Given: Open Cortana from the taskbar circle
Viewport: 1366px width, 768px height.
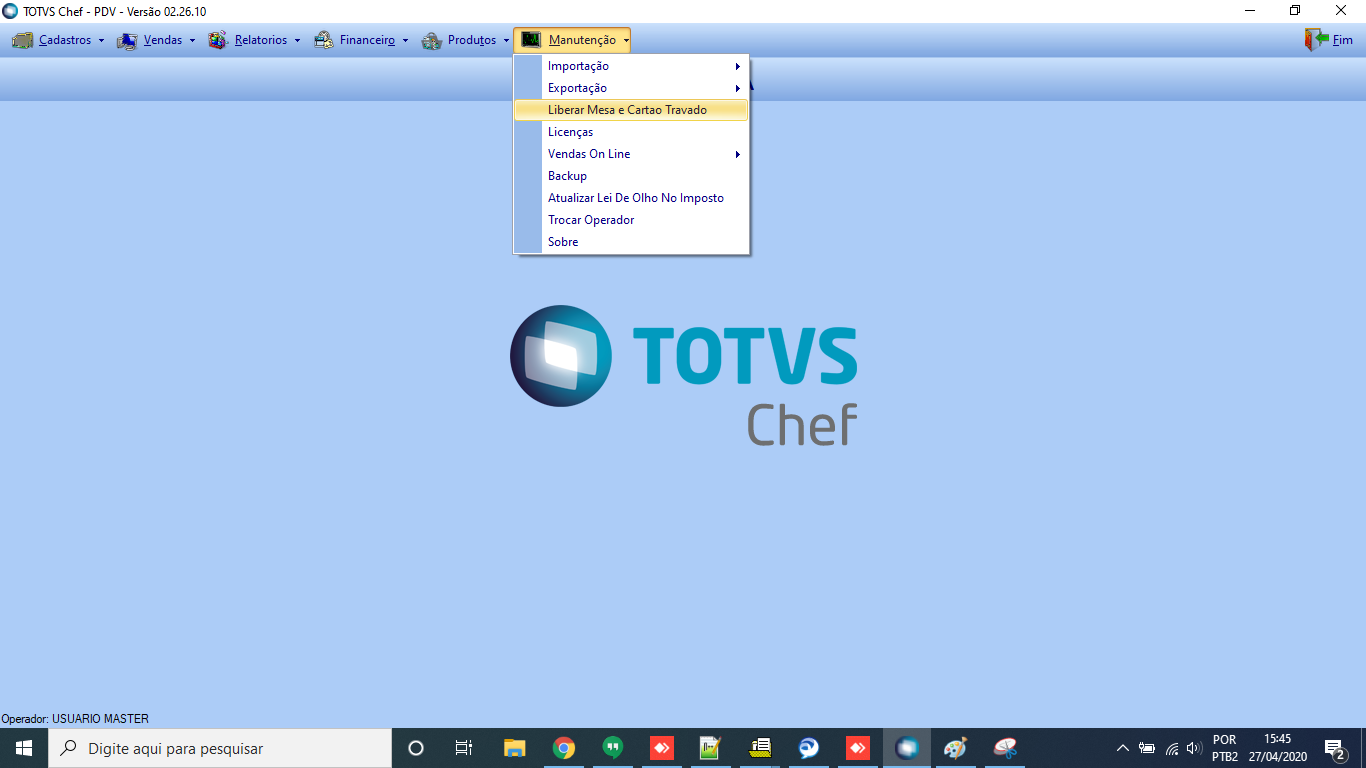Looking at the screenshot, I should click(x=416, y=748).
